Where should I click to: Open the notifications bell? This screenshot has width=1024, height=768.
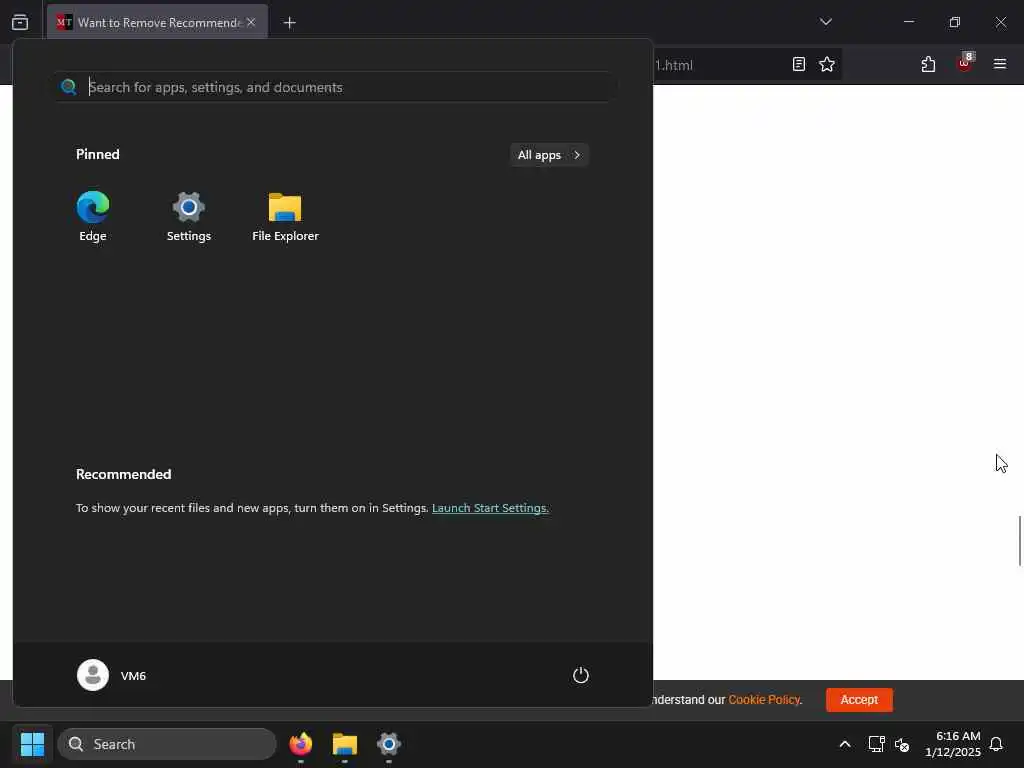pos(996,744)
